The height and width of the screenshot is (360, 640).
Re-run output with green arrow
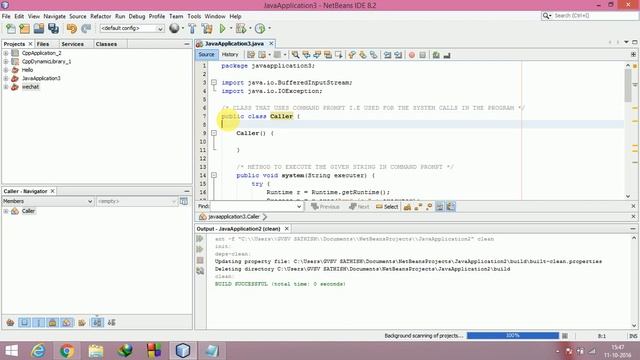200,239
